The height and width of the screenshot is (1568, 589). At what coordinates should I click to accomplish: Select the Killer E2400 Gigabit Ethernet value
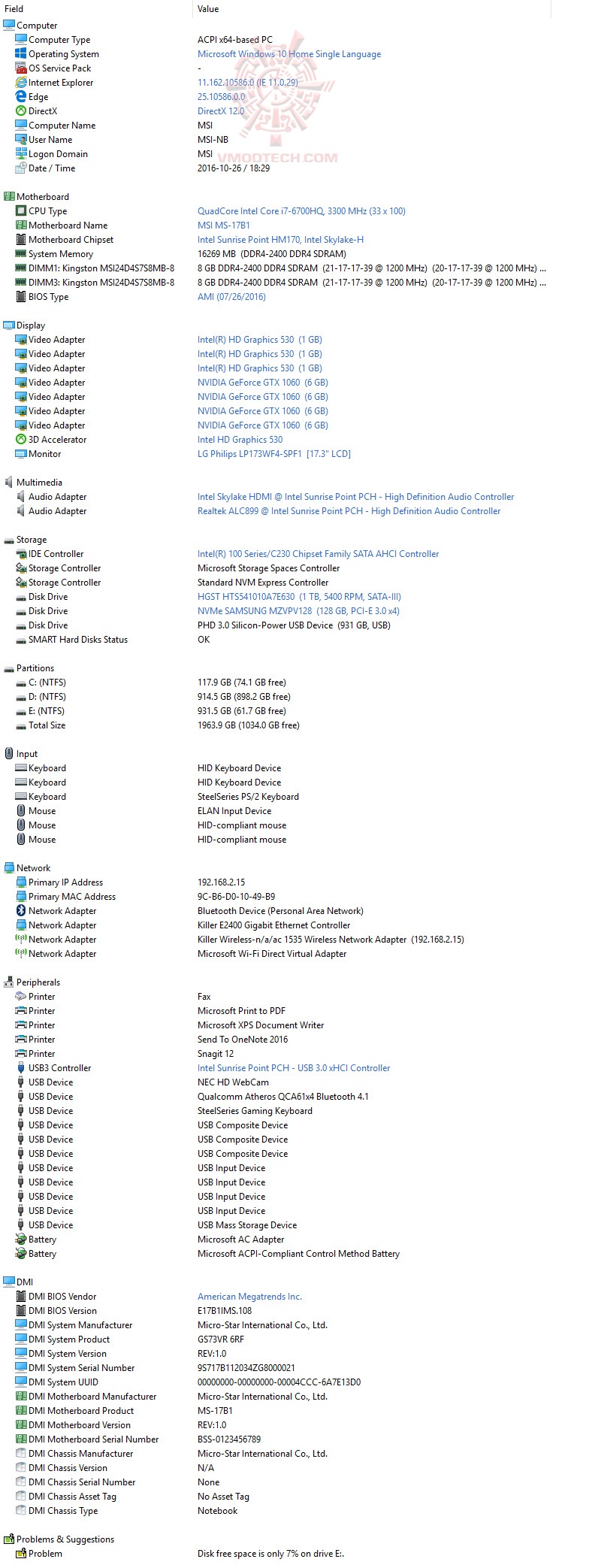click(x=274, y=925)
